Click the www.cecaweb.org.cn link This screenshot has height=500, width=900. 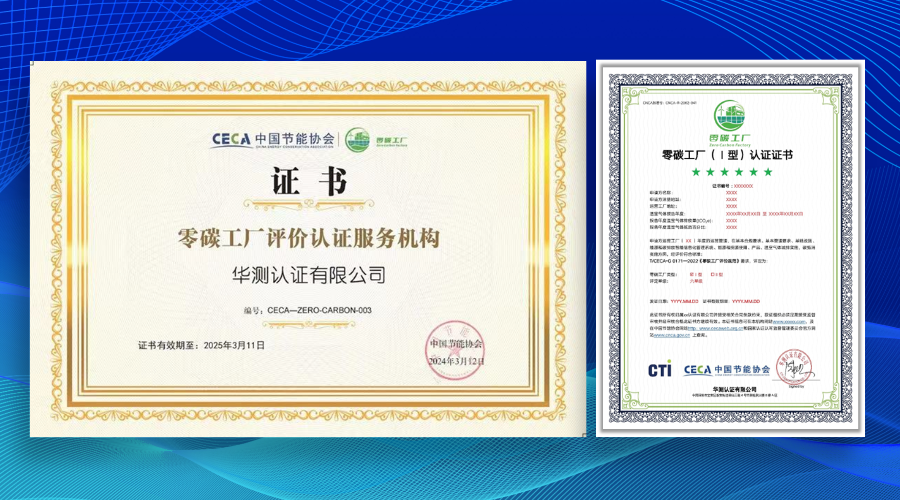716,328
